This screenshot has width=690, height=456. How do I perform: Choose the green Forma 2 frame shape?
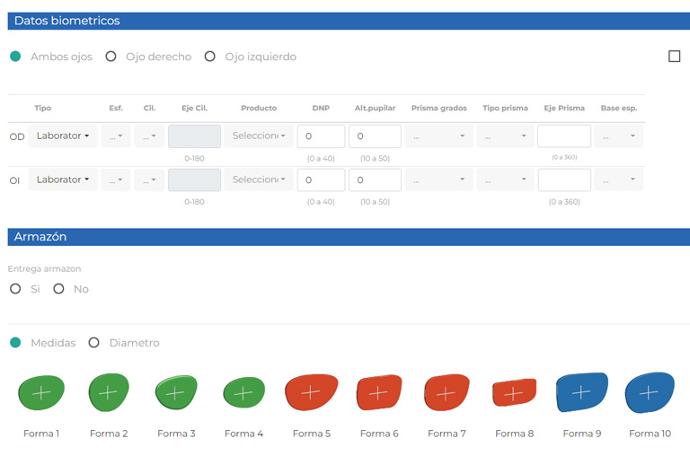click(x=108, y=392)
